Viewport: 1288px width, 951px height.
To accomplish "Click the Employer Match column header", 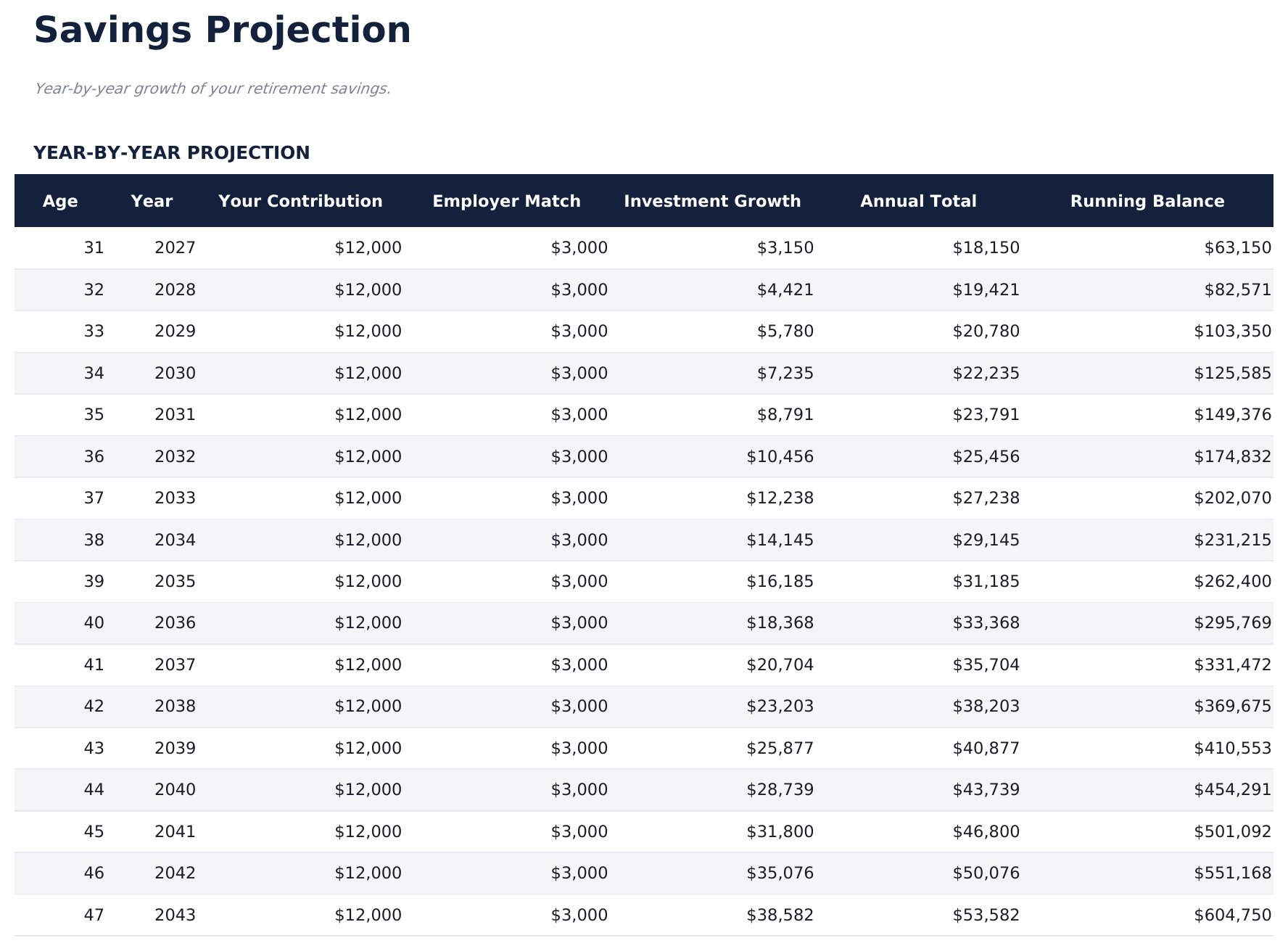I will click(506, 201).
